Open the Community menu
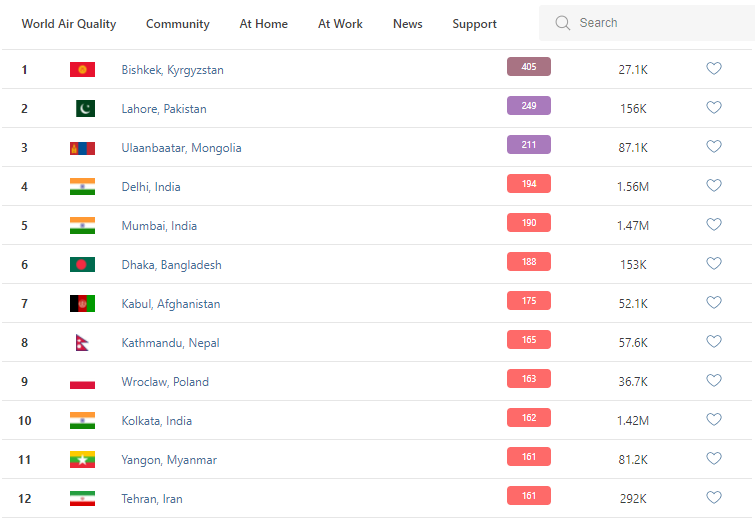Screen dimensions: 755x519 (x=178, y=24)
